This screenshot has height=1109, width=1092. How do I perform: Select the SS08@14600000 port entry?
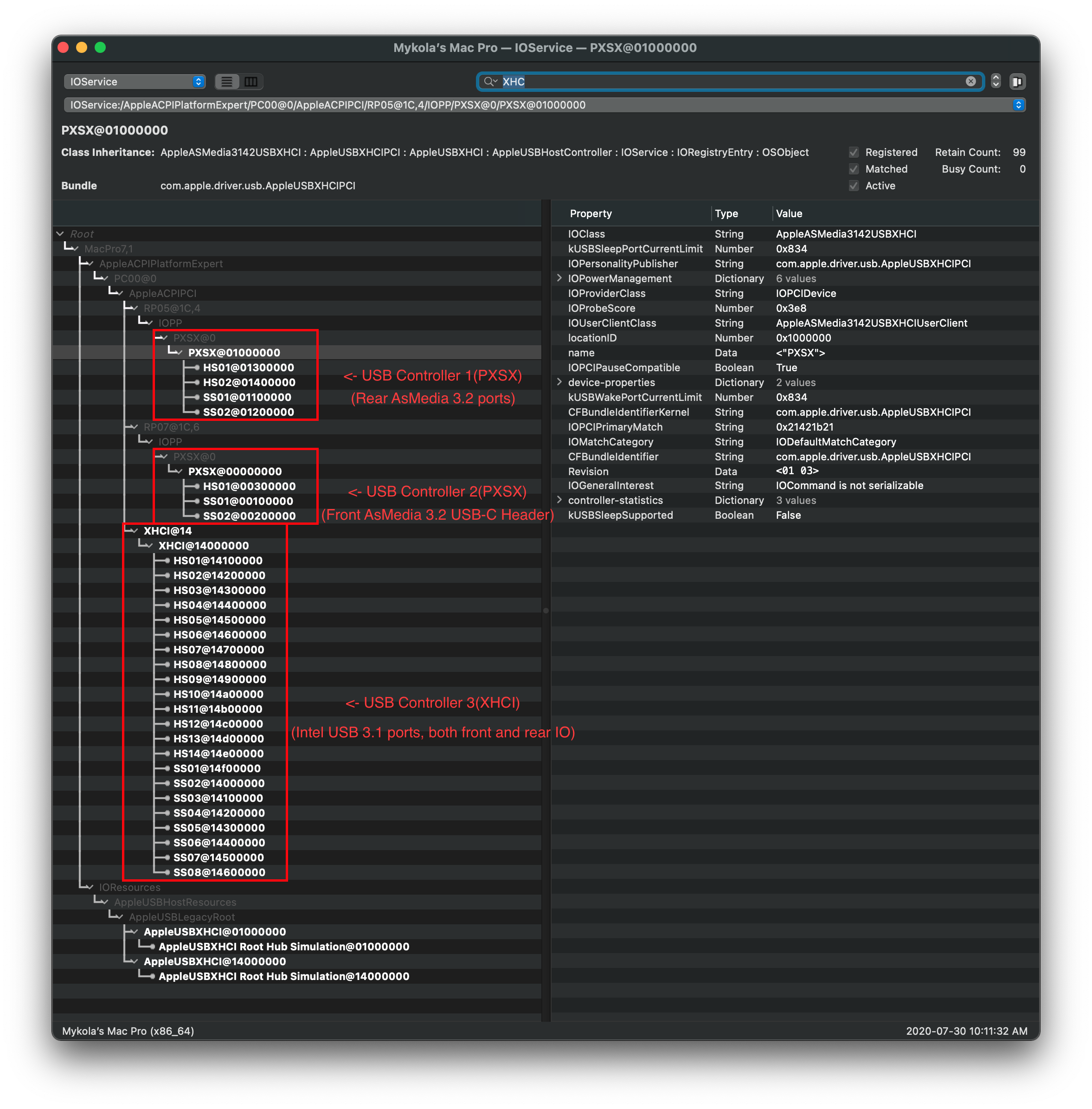pos(219,872)
